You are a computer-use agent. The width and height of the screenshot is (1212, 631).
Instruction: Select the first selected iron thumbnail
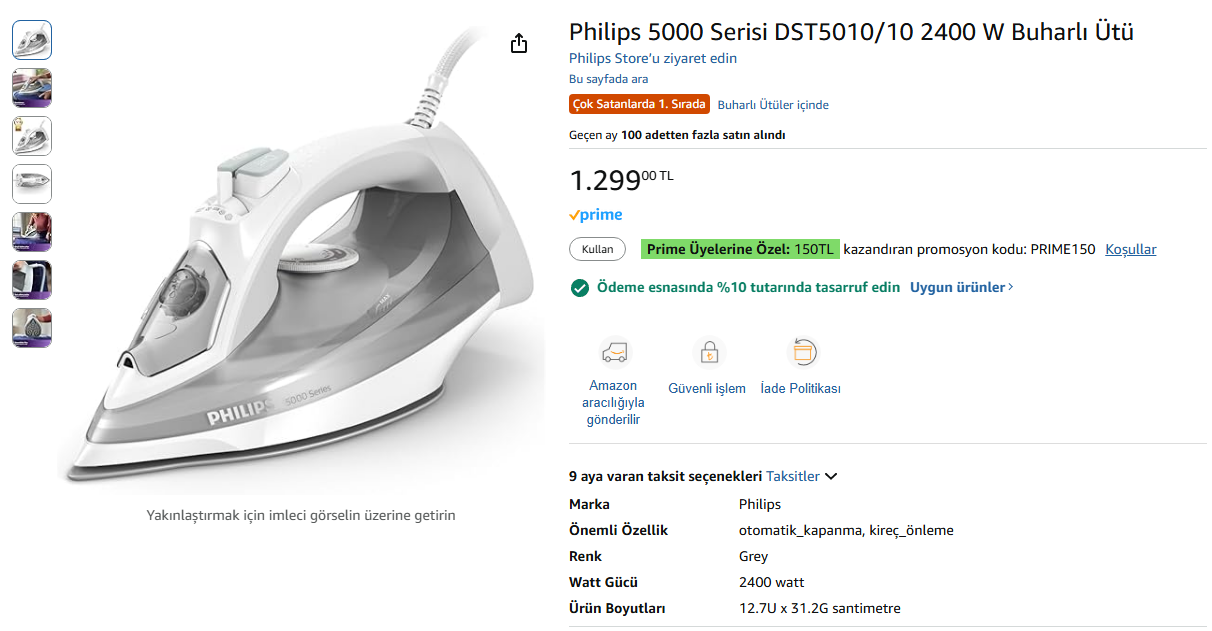tap(32, 40)
